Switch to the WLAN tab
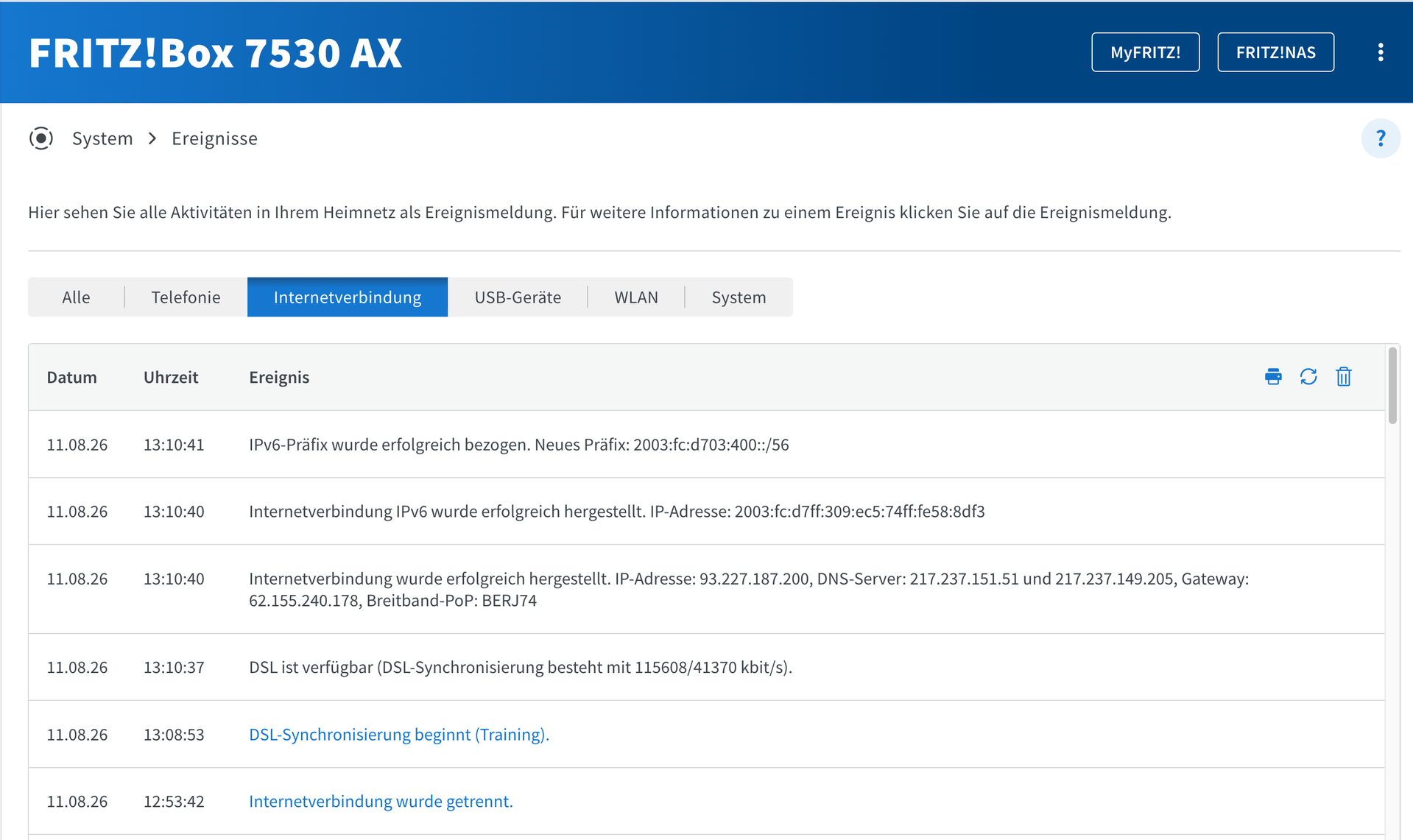 coord(636,297)
